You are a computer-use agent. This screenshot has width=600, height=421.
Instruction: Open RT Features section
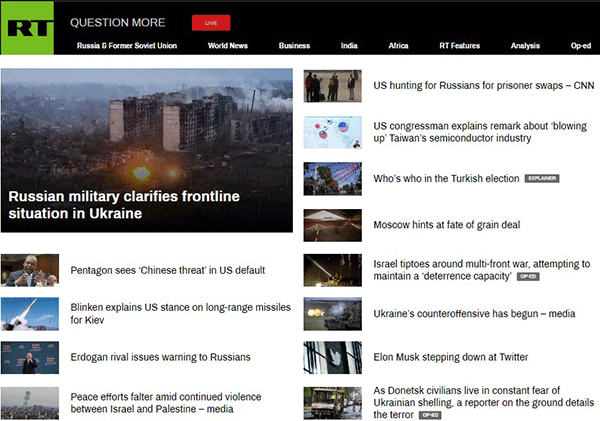(x=459, y=46)
